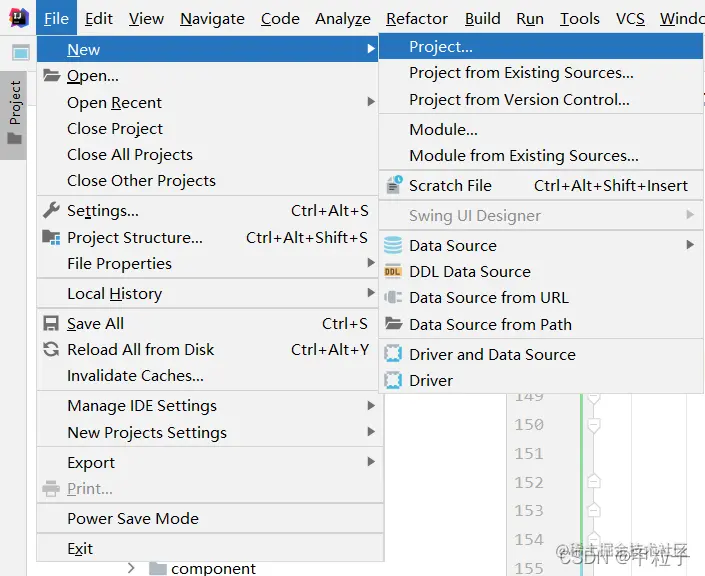Screen dimensions: 705x576
Task: Toggle the fold marker on line 152
Action: coord(593,481)
